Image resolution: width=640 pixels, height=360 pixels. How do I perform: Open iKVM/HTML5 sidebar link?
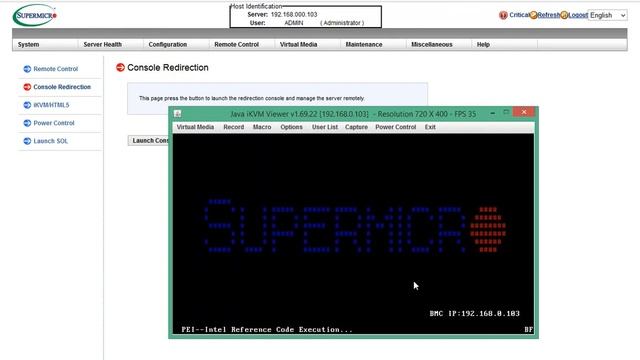51,105
